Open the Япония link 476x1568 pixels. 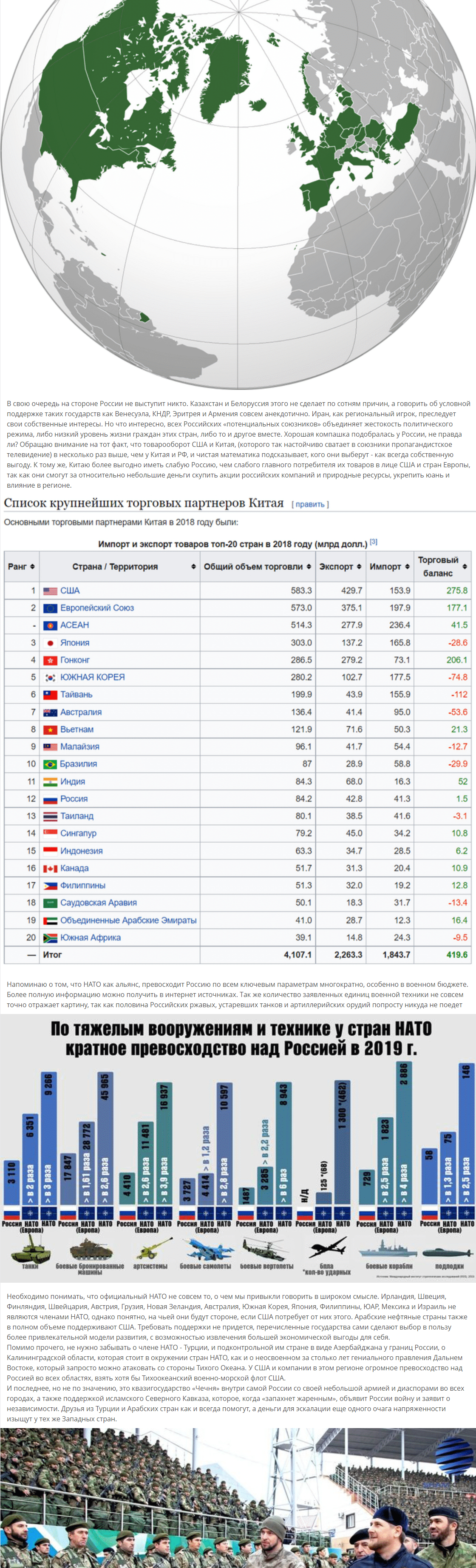(x=75, y=642)
